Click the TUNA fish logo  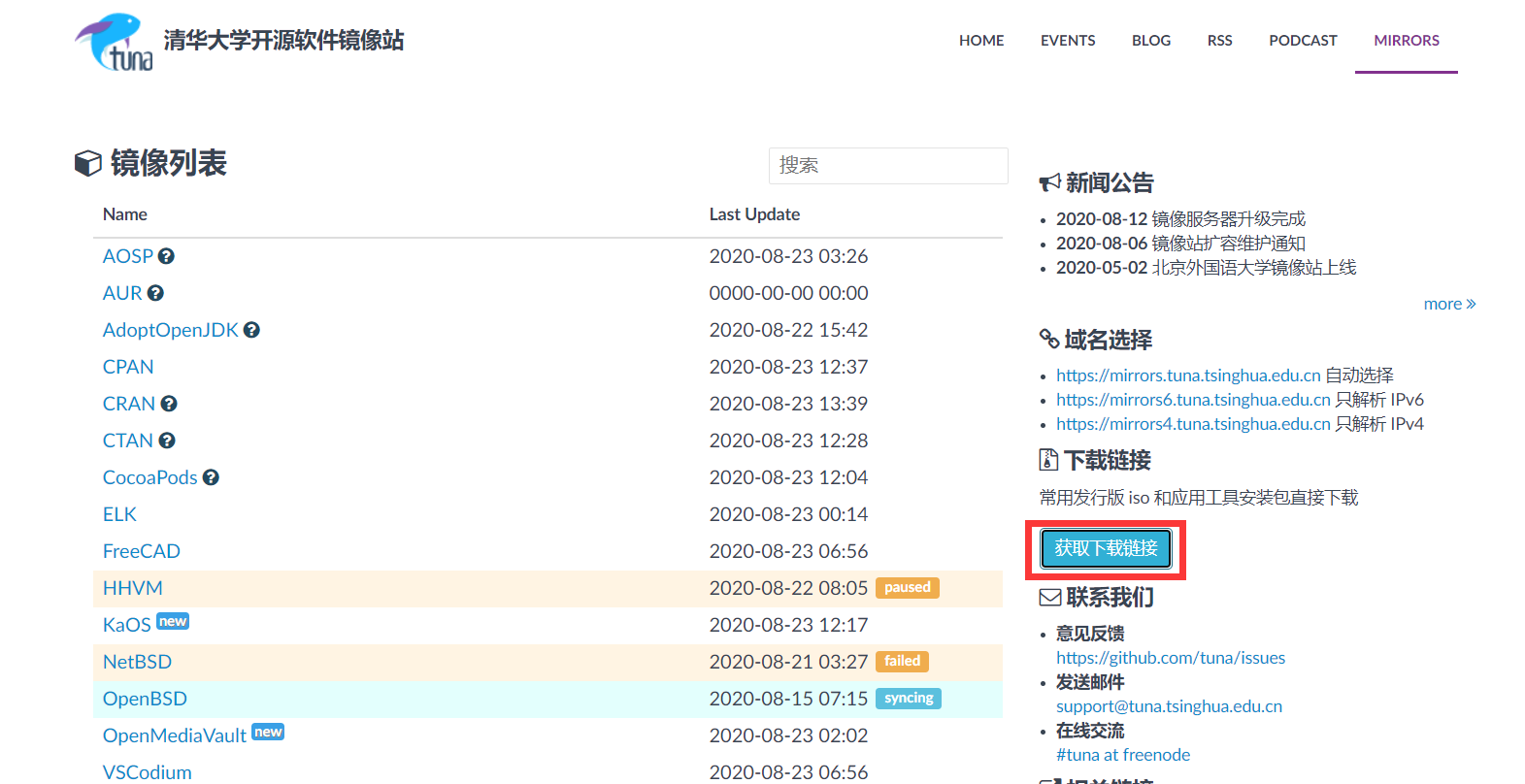coord(114,42)
